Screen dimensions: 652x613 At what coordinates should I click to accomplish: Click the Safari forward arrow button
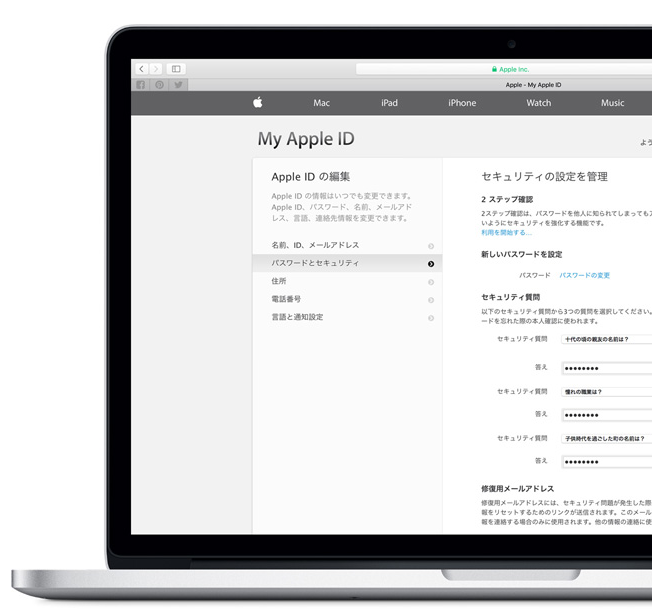(x=156, y=69)
